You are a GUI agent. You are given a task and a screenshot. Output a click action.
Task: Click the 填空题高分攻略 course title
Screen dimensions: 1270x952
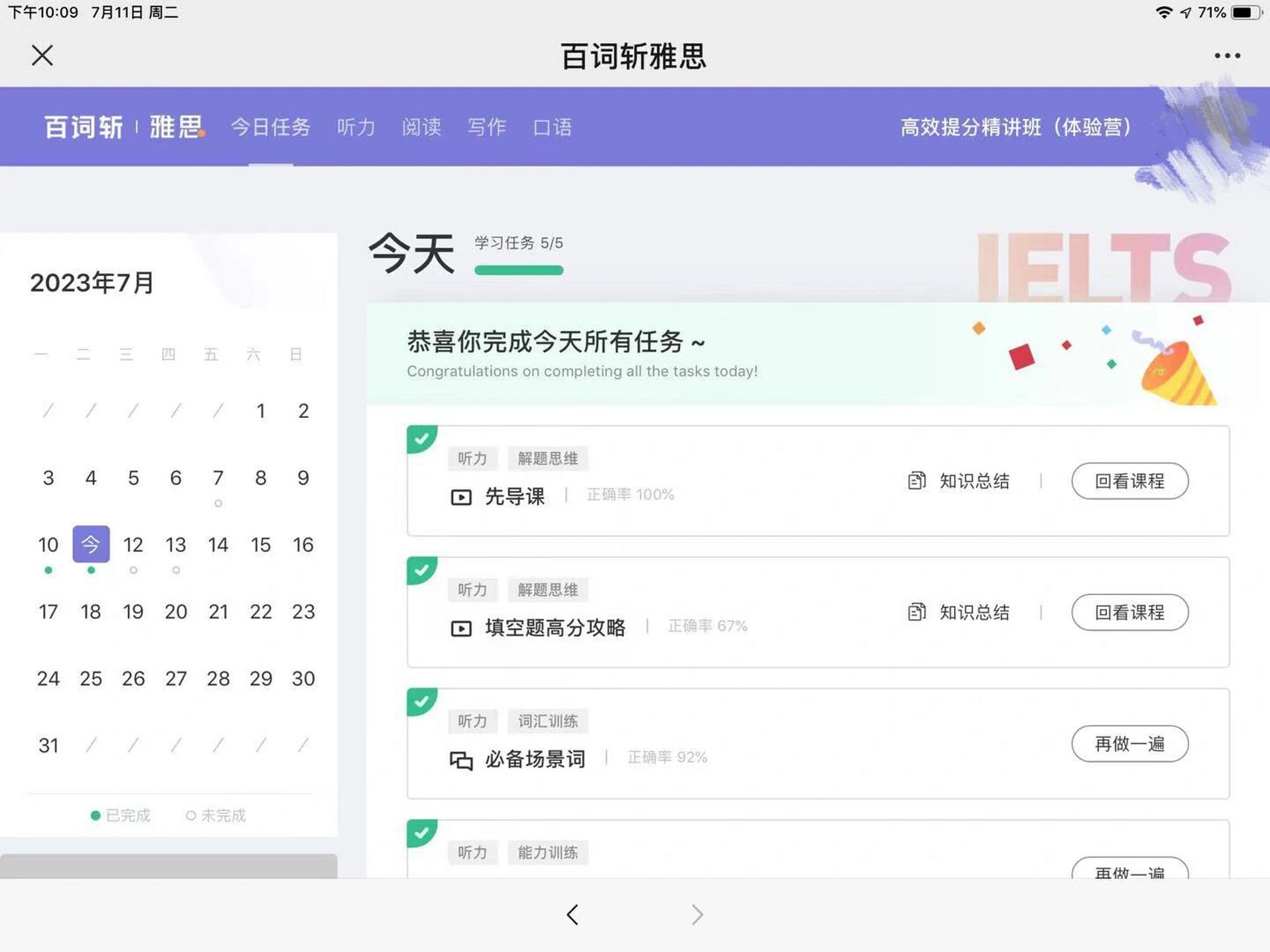point(555,628)
